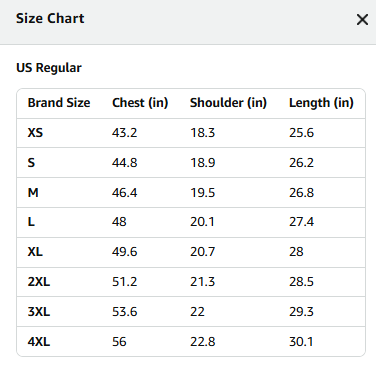Click the Length (in) column header
Screen dimensions: 376x370
click(x=321, y=103)
